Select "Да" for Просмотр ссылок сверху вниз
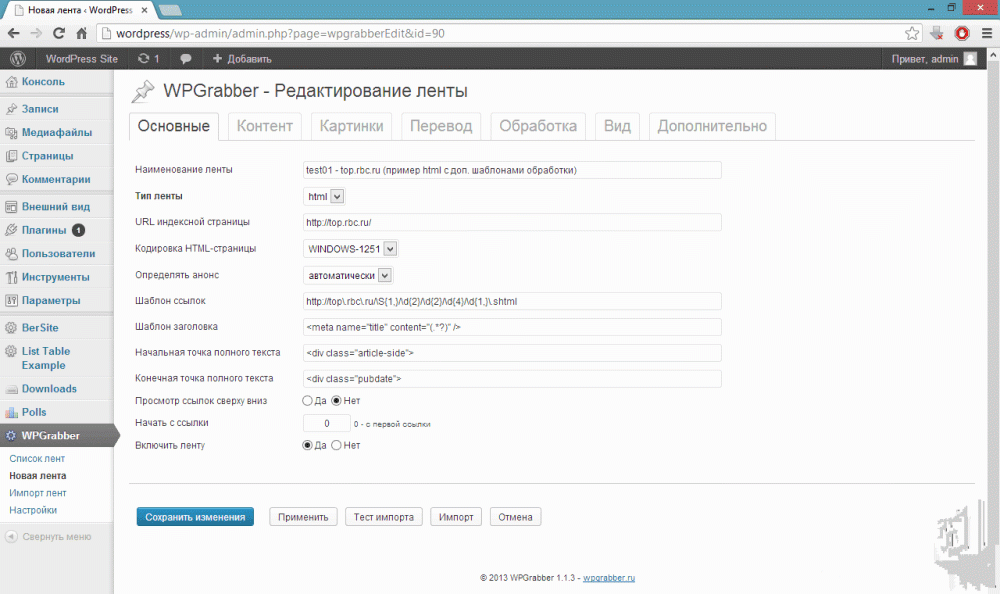 coord(308,400)
